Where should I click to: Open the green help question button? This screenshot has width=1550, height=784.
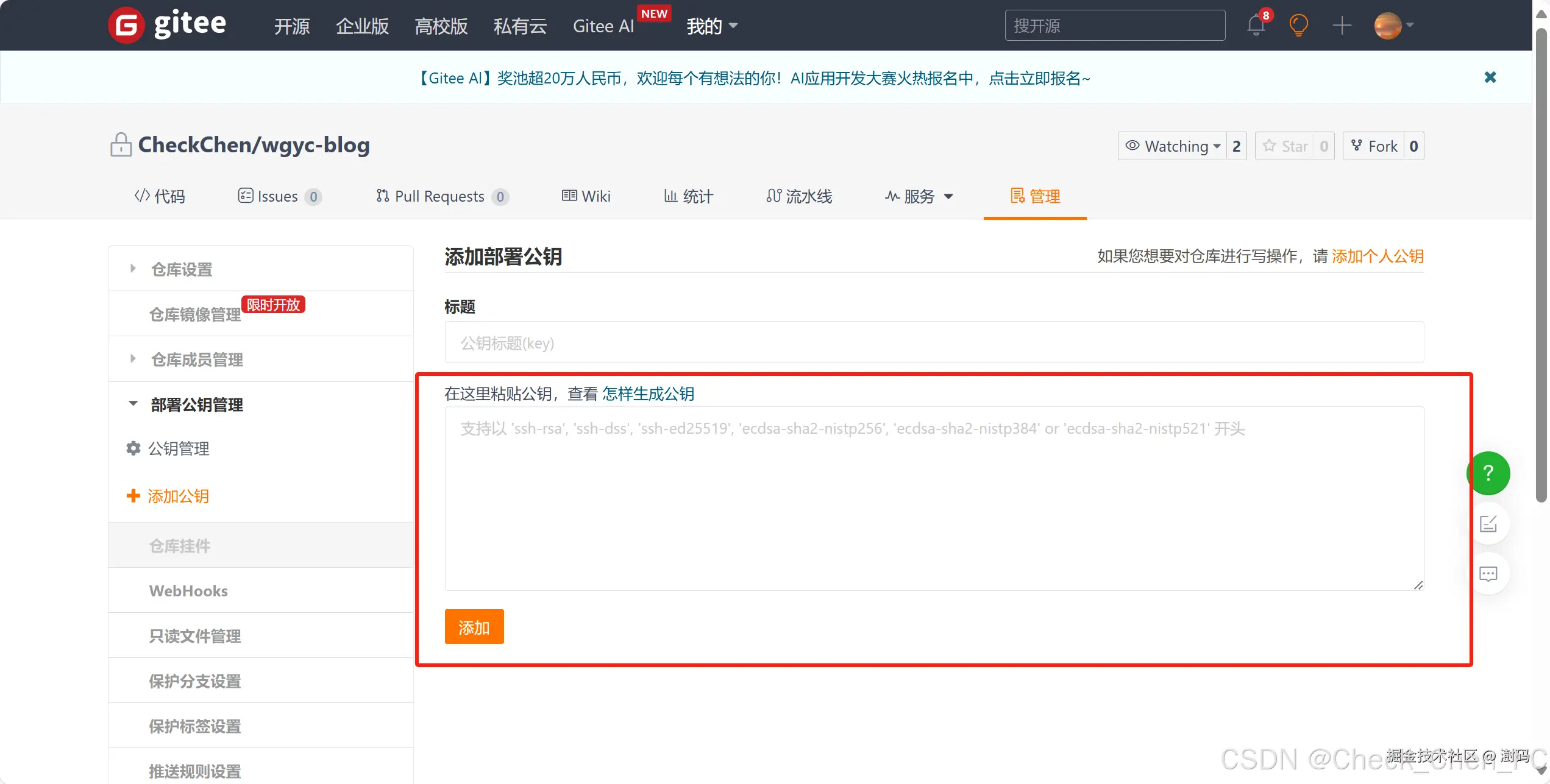pyautogui.click(x=1488, y=473)
